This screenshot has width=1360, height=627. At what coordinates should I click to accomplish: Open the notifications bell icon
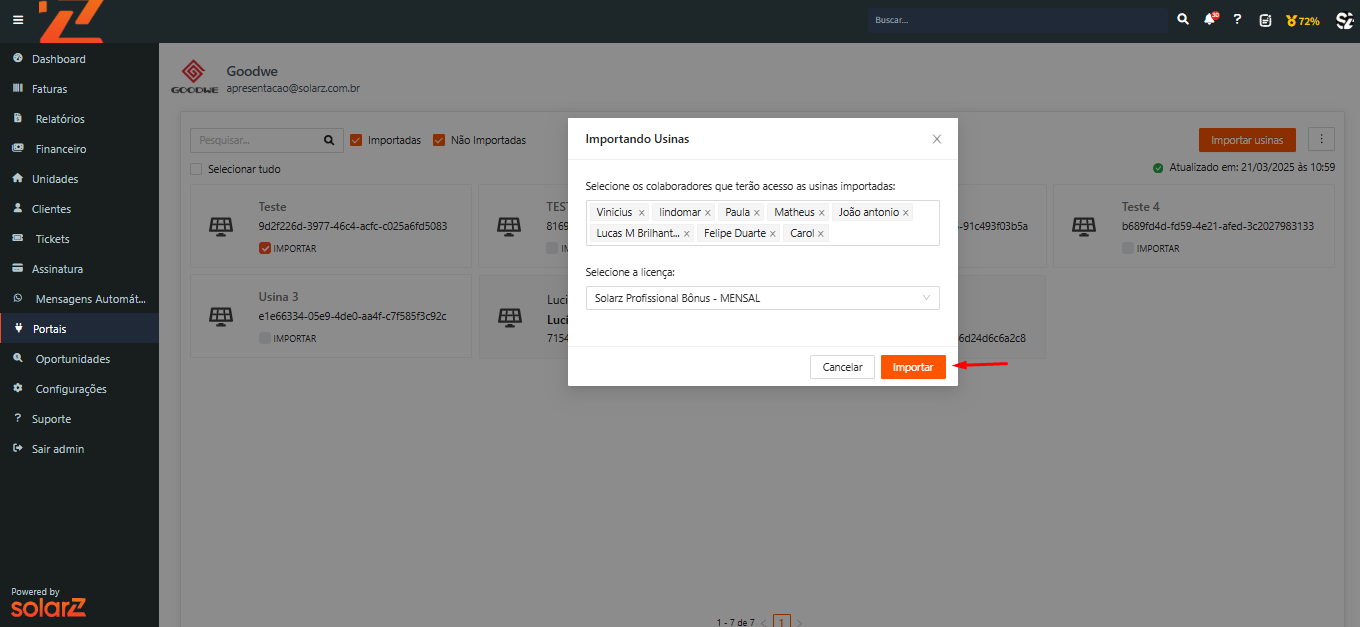click(x=1210, y=20)
